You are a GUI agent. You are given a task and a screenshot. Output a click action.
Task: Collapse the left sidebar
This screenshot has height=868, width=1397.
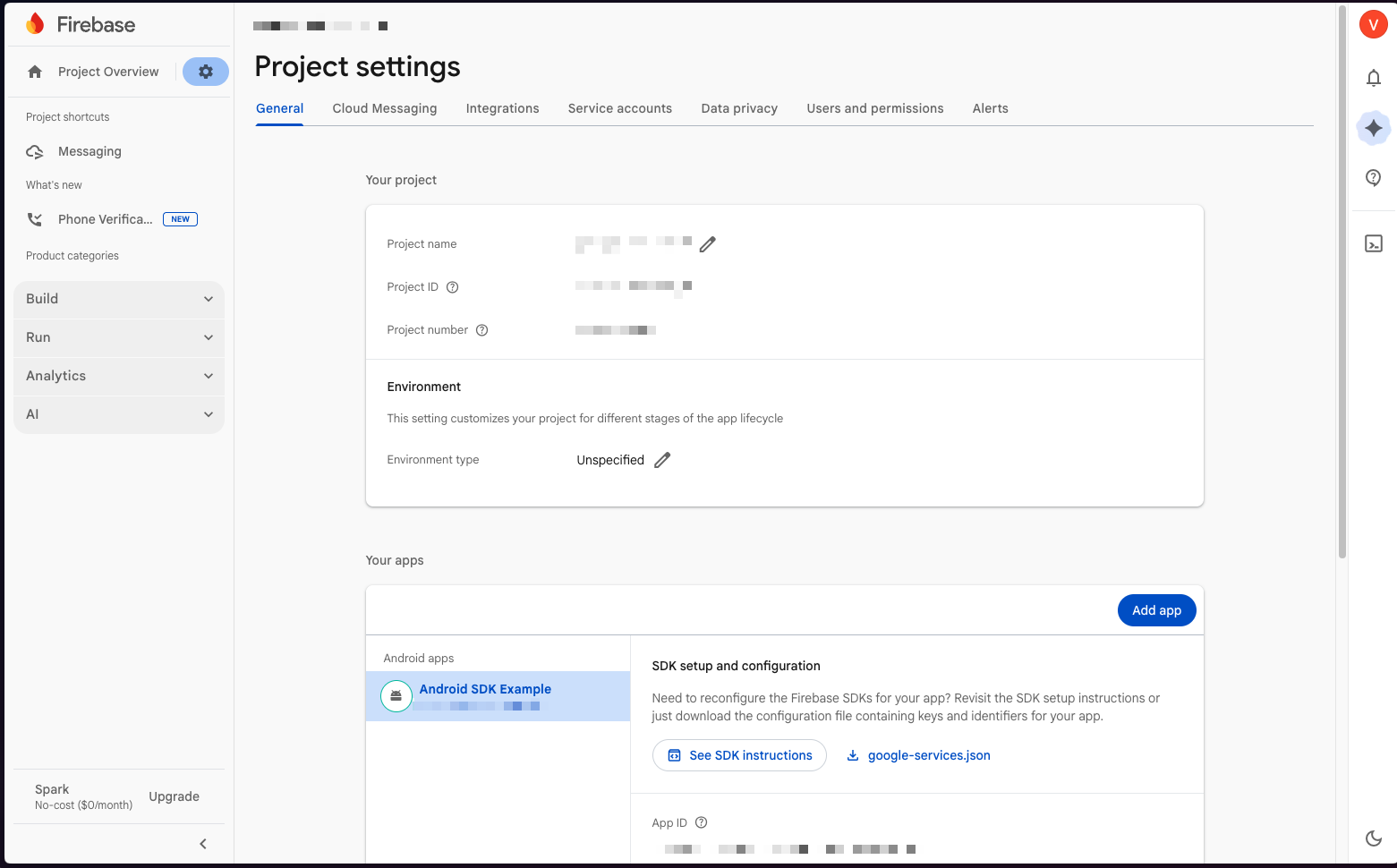coord(202,843)
